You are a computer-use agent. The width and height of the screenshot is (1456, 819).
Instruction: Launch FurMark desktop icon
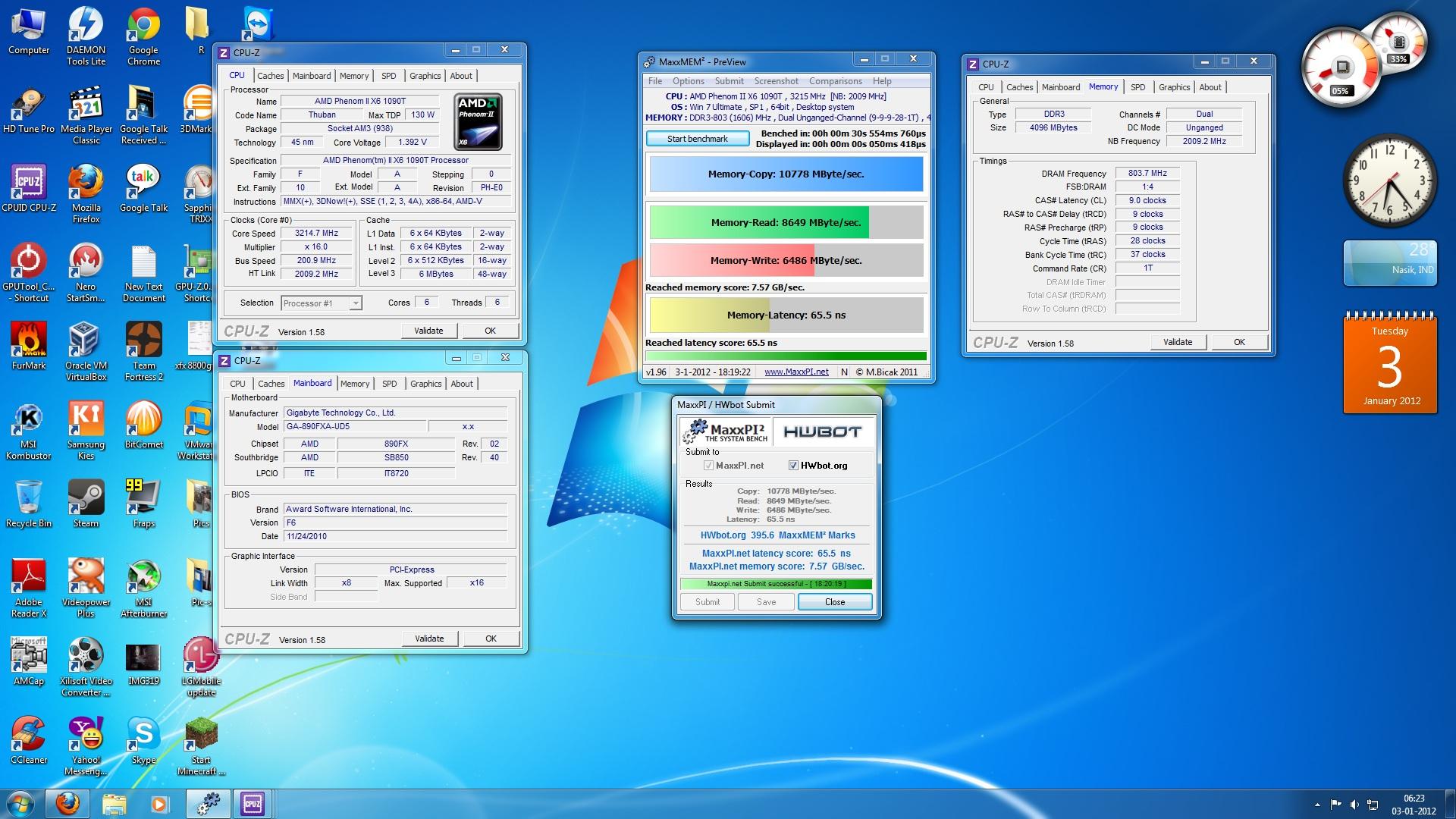pos(29,347)
